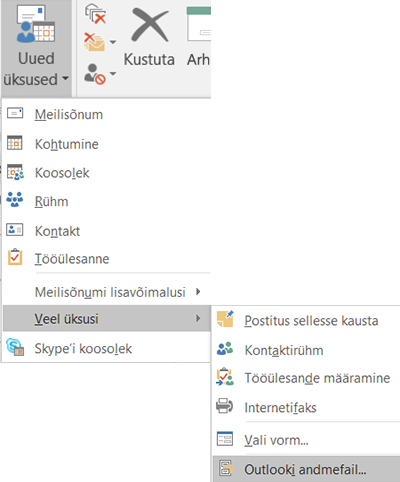
Task: Open the Junk dropdown arrow
Action: (x=113, y=74)
